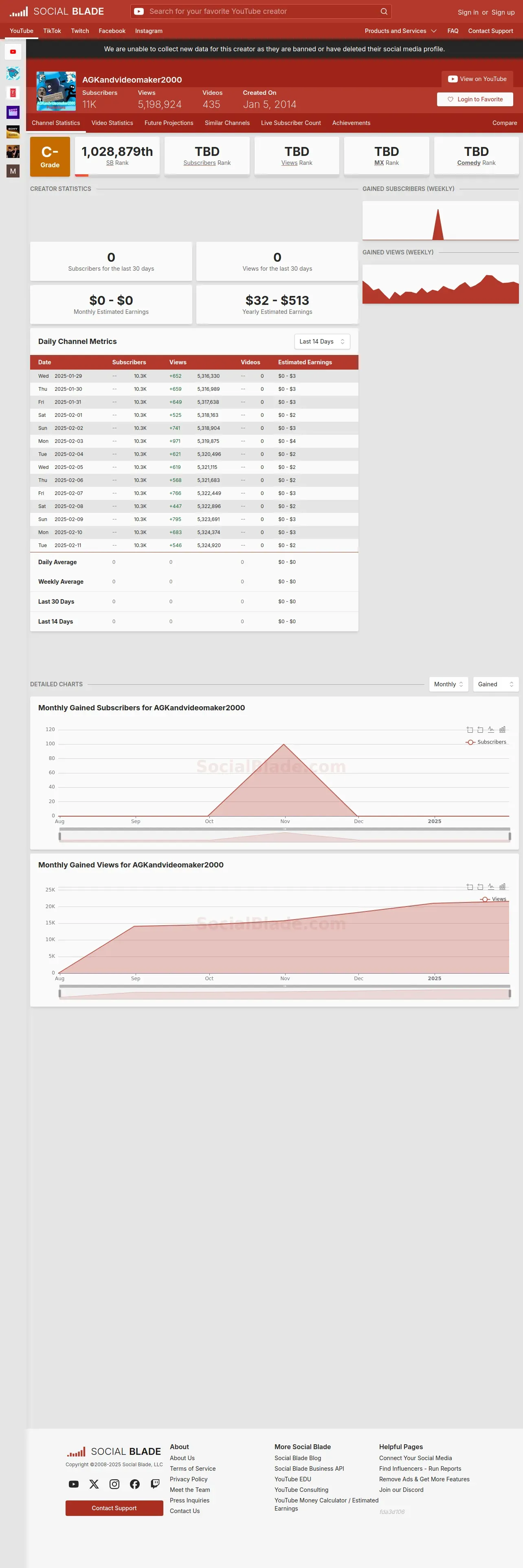The width and height of the screenshot is (523, 1568).
Task: Click the Login to Favorite button
Action: (x=475, y=99)
